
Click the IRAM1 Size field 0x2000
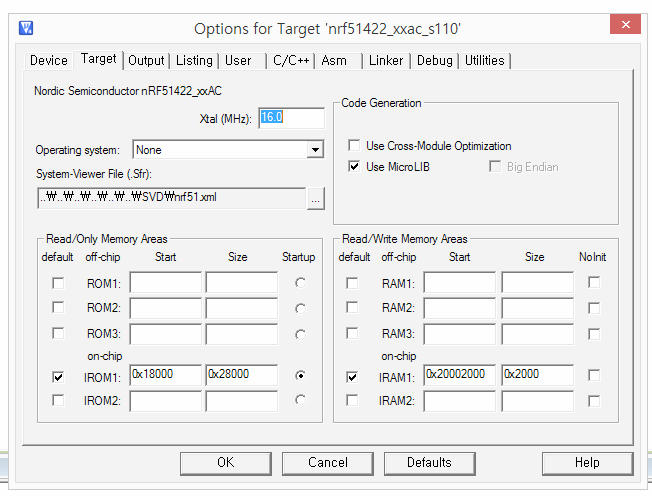(537, 375)
